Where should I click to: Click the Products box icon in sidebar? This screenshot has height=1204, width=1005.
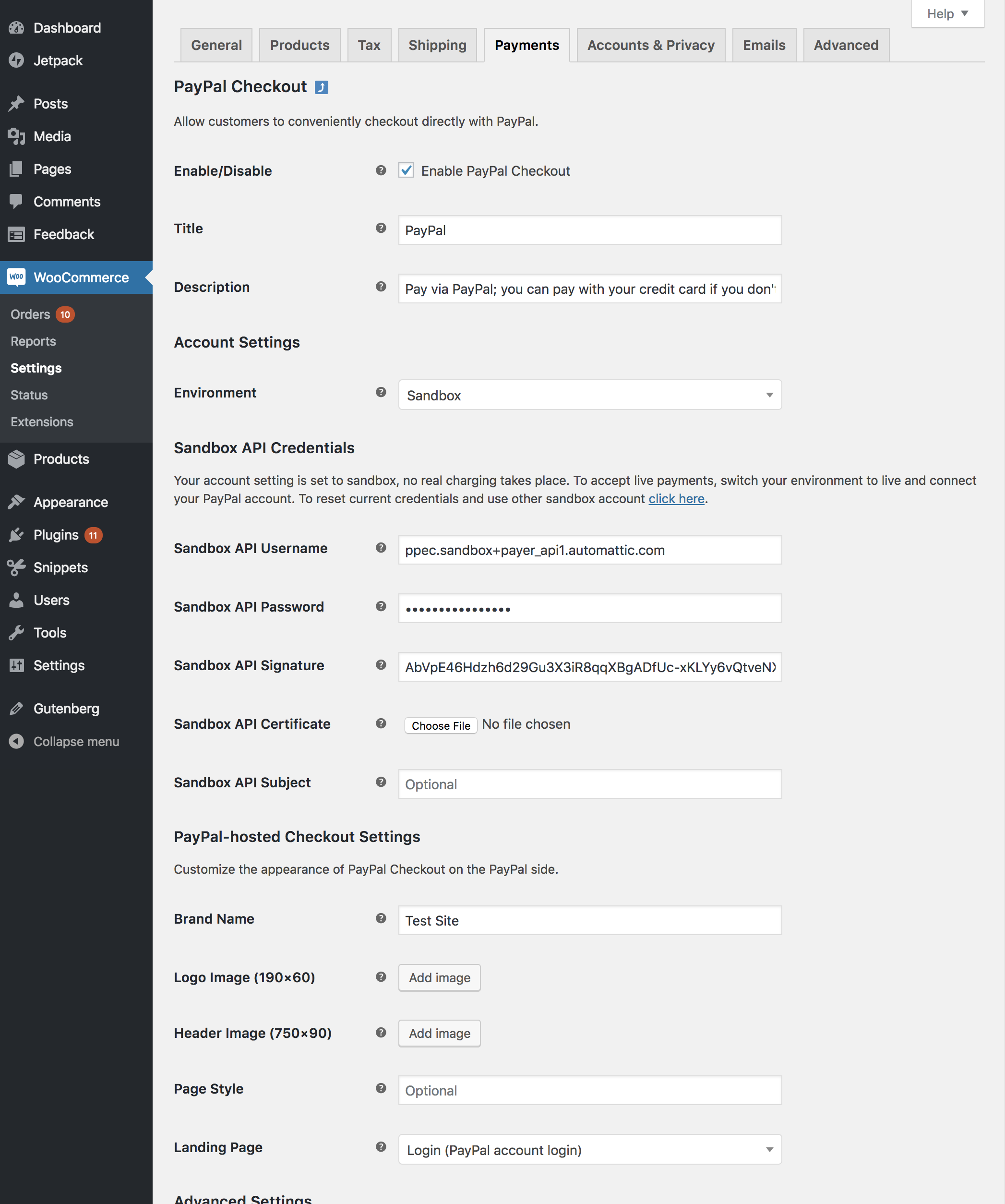(x=17, y=458)
